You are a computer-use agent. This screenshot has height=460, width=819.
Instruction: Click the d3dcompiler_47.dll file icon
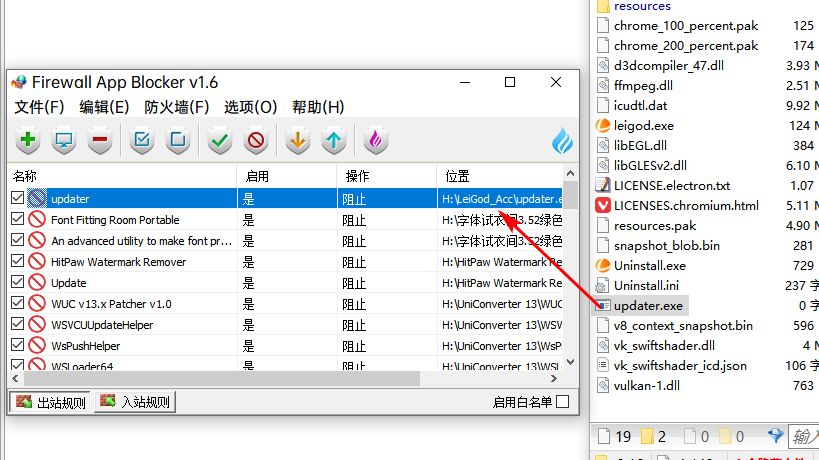pyautogui.click(x=603, y=65)
